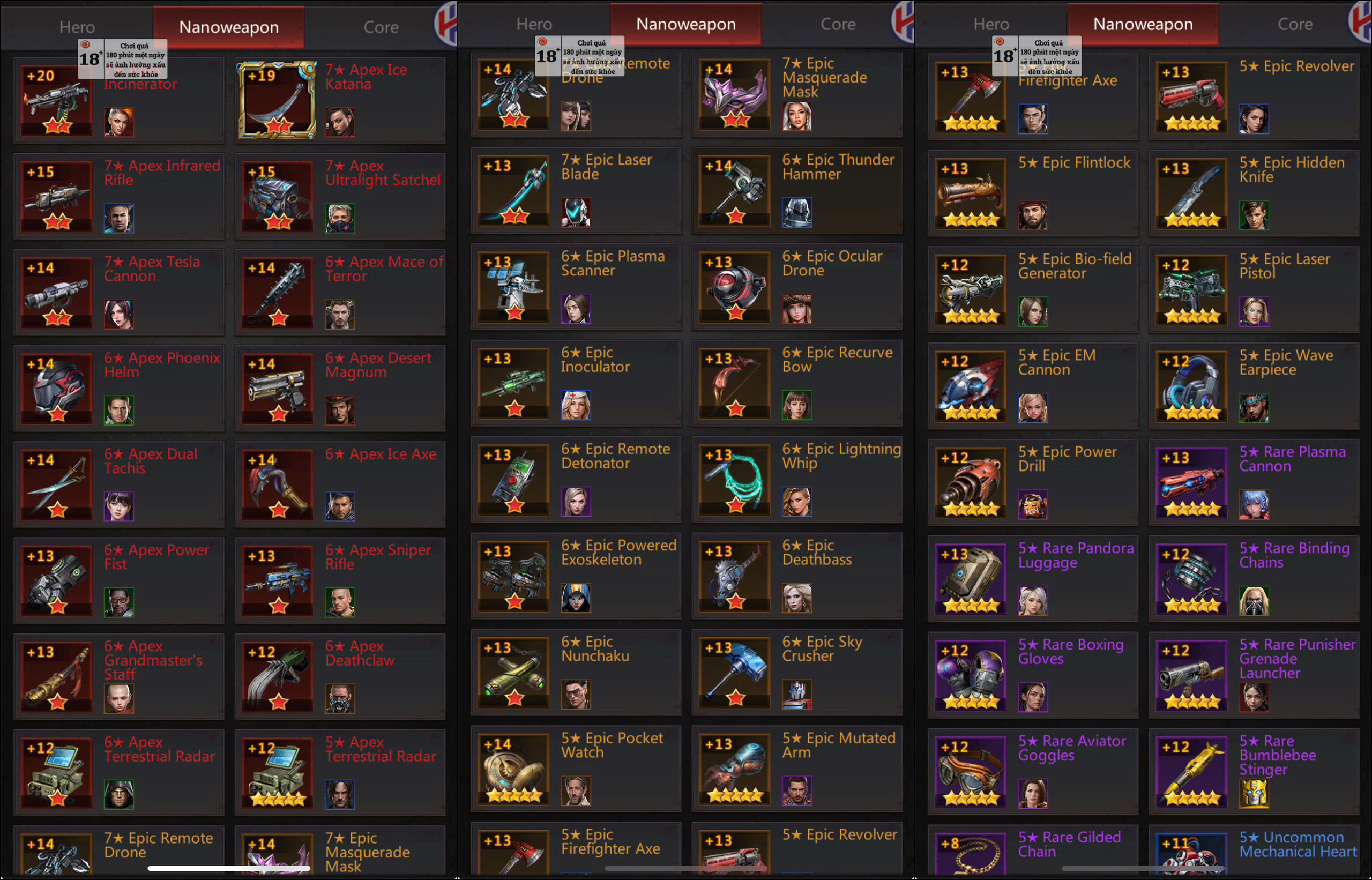This screenshot has height=880, width=1372.
Task: Select Nanoweapon tab in the right panel
Action: 1143,24
